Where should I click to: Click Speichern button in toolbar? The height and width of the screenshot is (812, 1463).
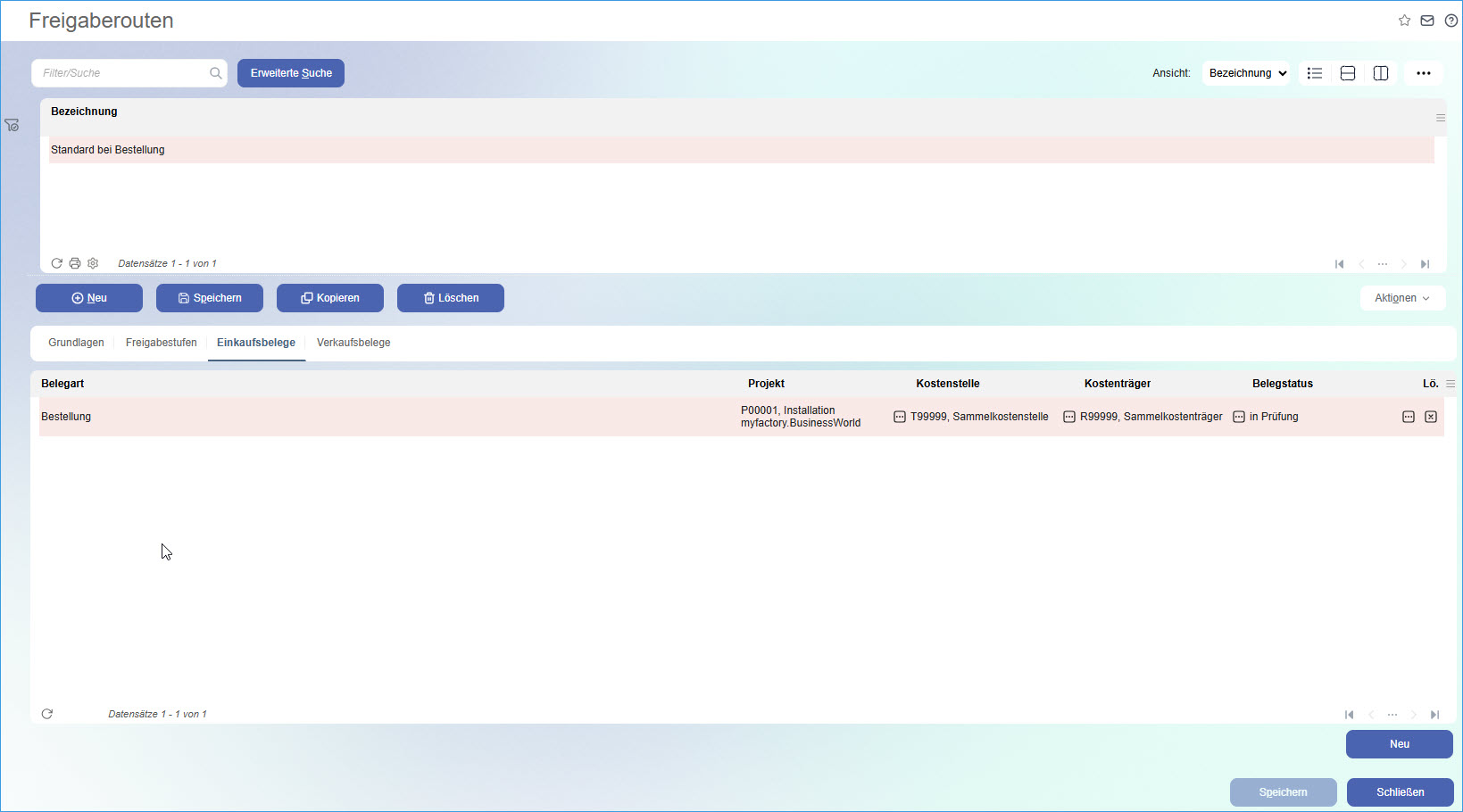pyautogui.click(x=210, y=298)
